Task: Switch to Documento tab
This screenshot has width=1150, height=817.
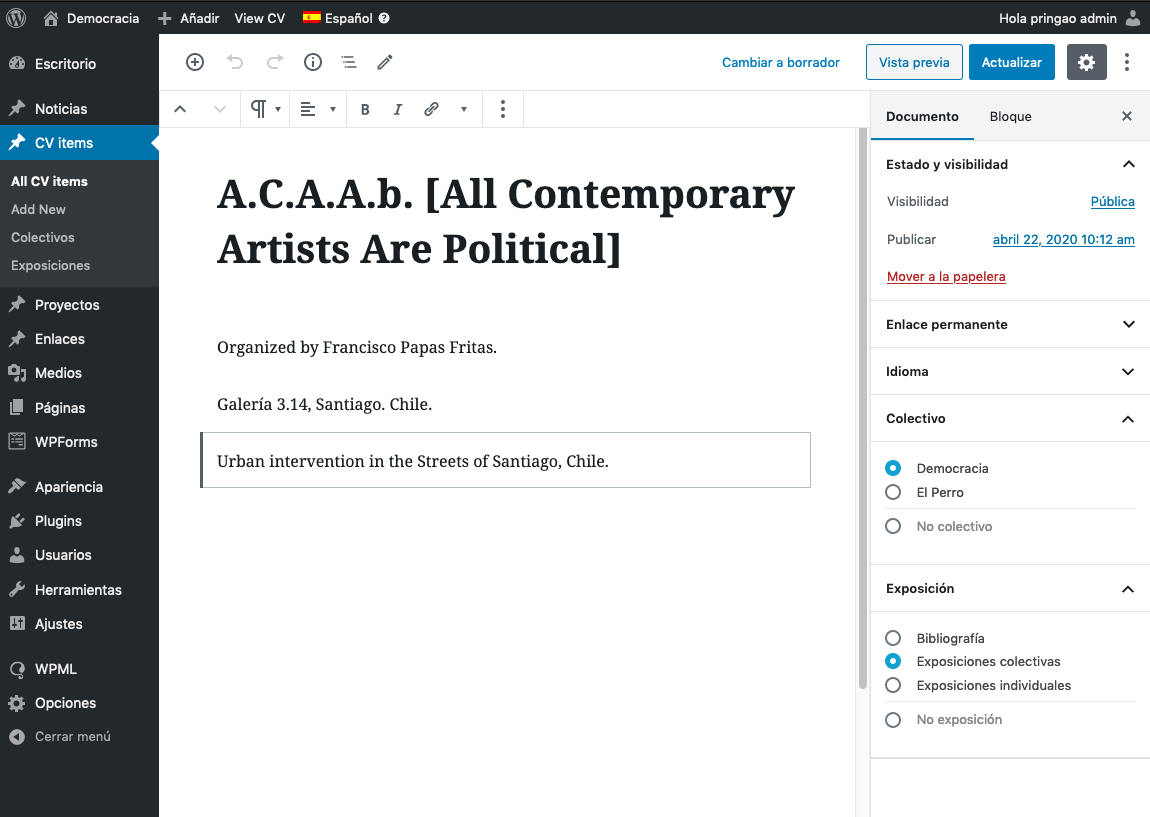Action: (x=922, y=116)
